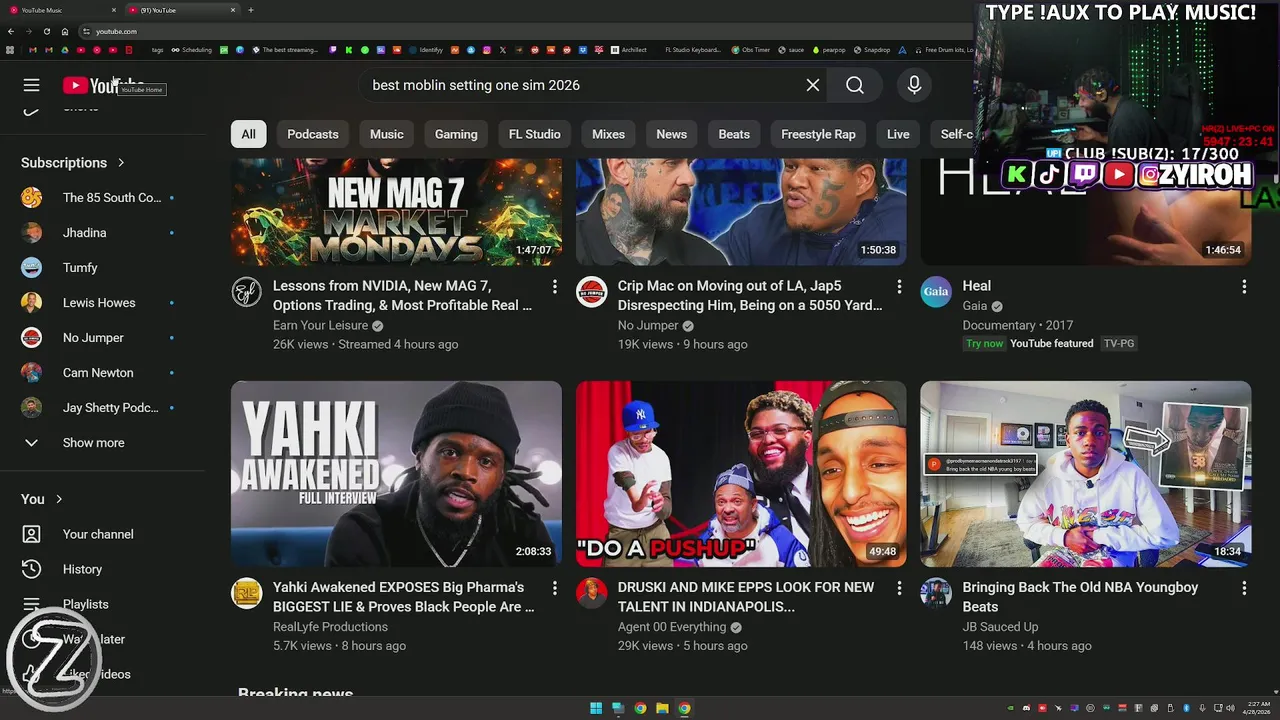Select the News filter chip
The height and width of the screenshot is (720, 1280).
pyautogui.click(x=672, y=134)
